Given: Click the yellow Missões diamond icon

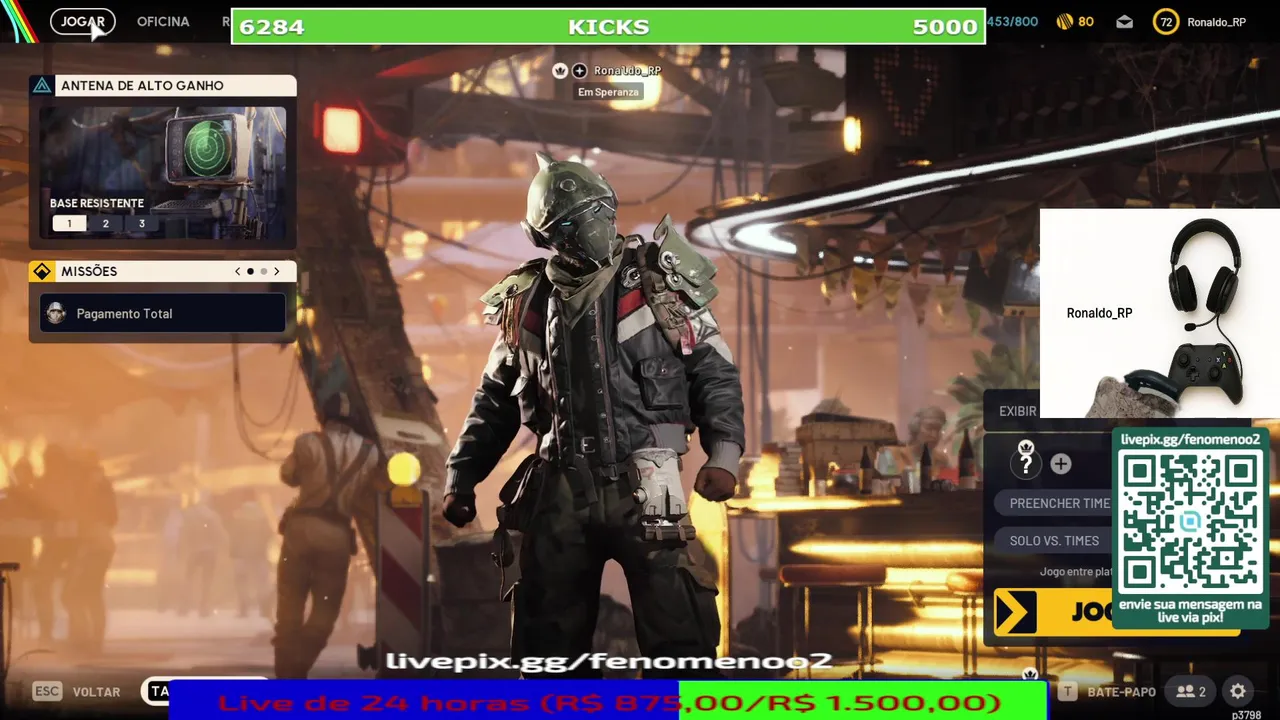Looking at the screenshot, I should 42,271.
